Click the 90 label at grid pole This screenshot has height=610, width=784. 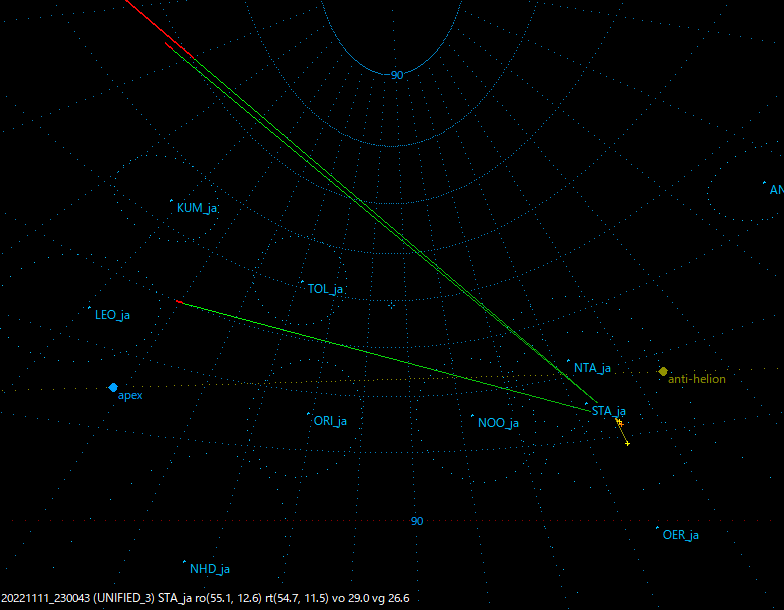point(397,75)
